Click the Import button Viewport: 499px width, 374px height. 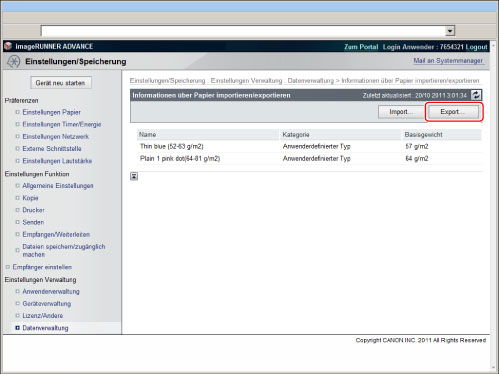pos(401,112)
